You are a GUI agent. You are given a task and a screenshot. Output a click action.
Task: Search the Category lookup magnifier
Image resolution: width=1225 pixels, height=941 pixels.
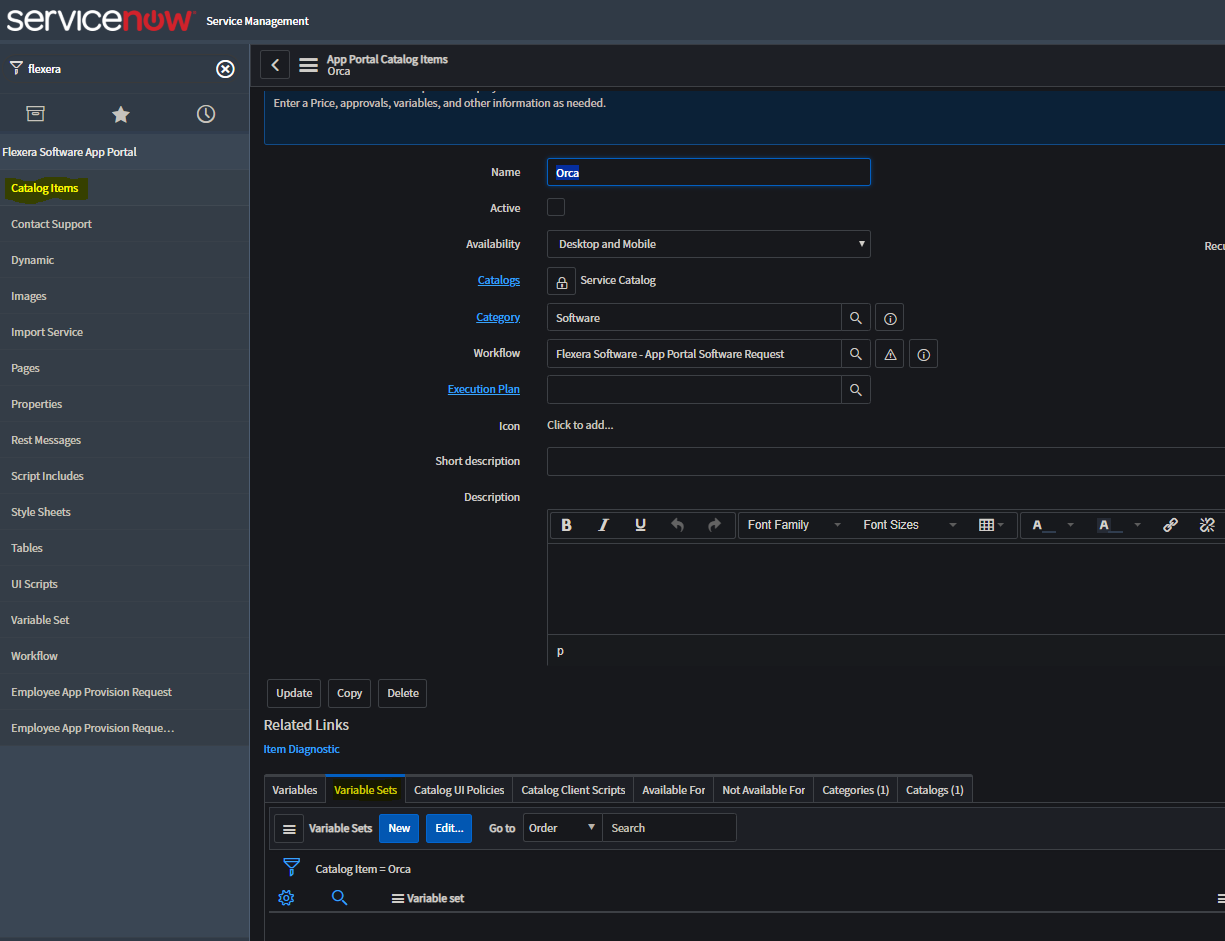click(x=856, y=318)
